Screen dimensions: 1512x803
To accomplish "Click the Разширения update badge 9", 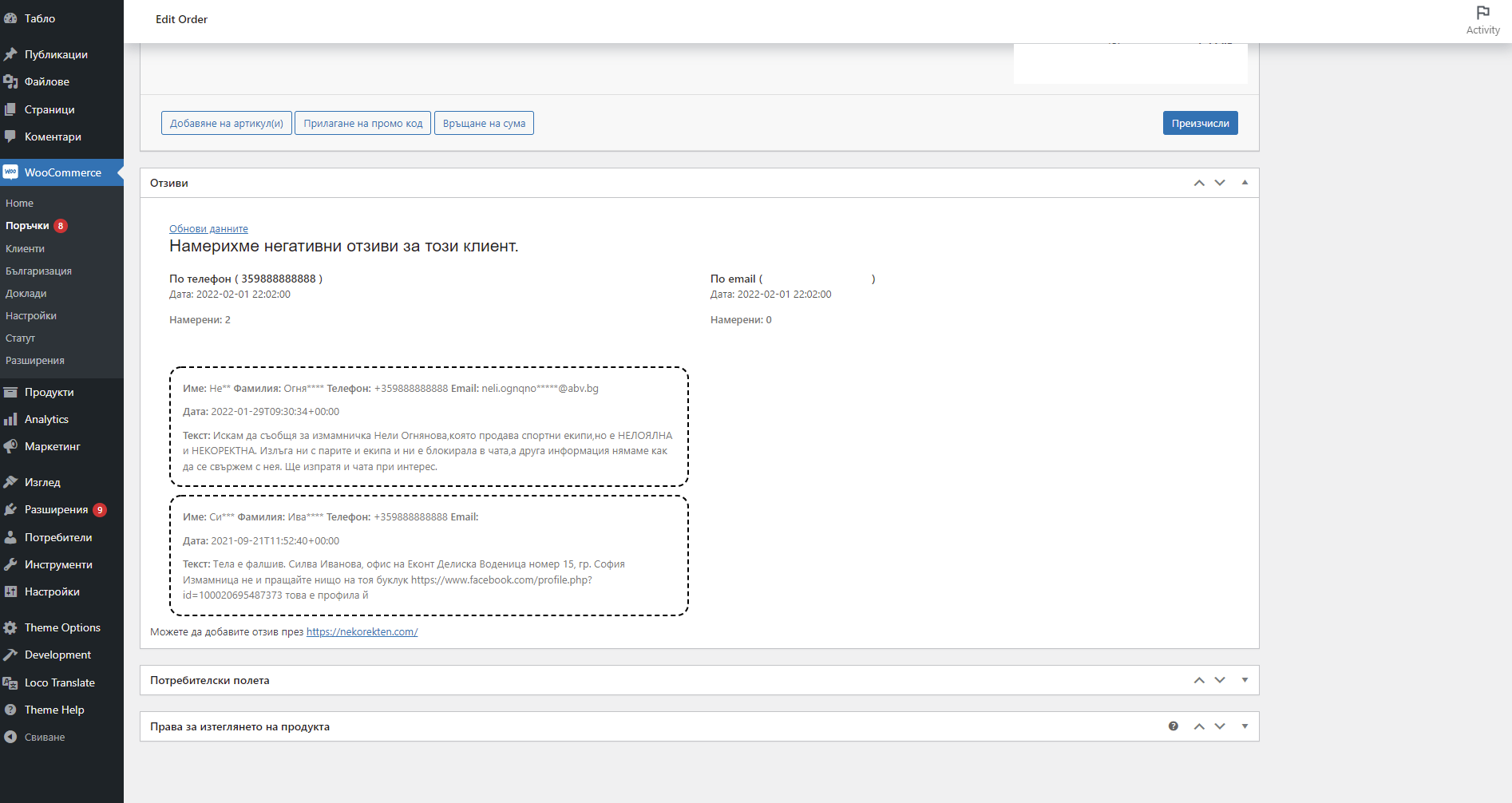I will [100, 509].
